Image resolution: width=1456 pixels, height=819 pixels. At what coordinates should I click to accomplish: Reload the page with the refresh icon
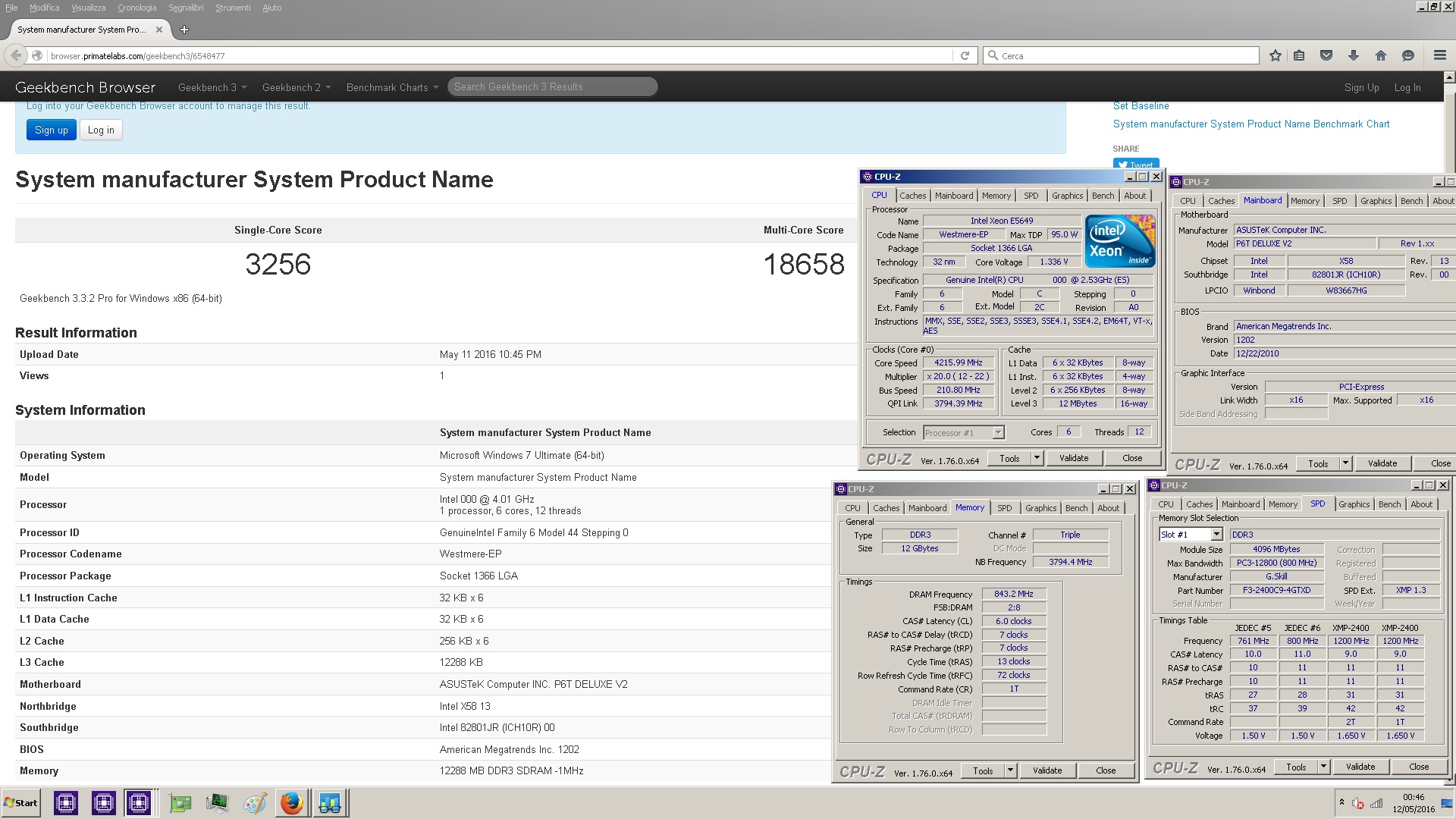pyautogui.click(x=965, y=55)
